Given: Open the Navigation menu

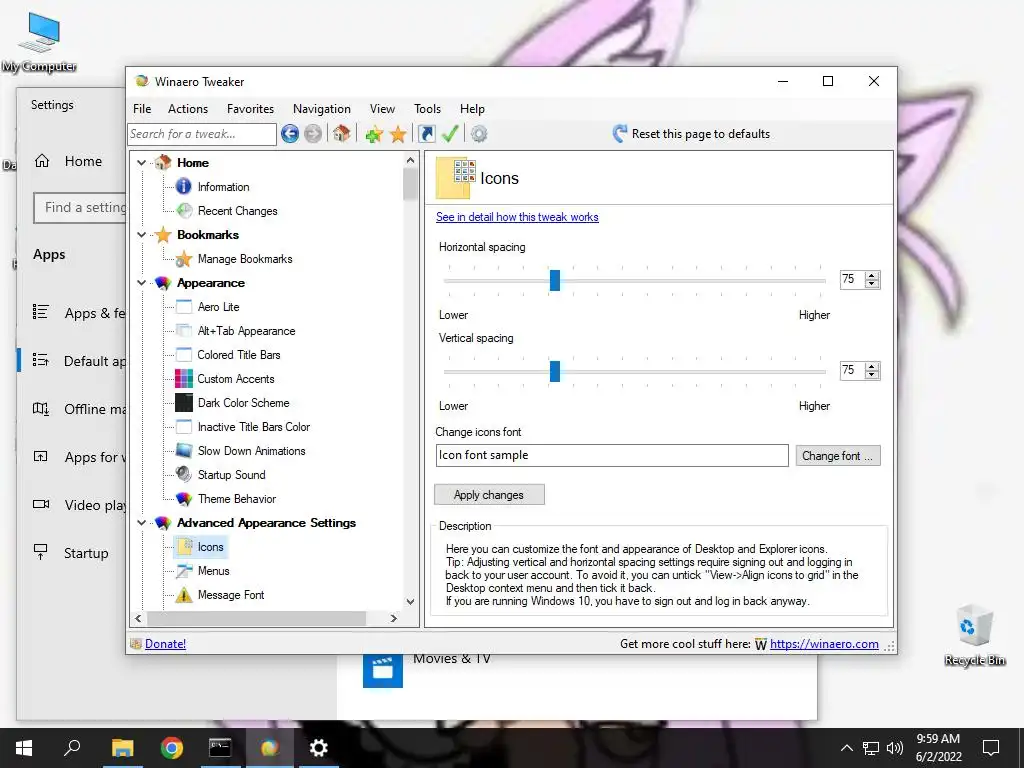Looking at the screenshot, I should (321, 109).
